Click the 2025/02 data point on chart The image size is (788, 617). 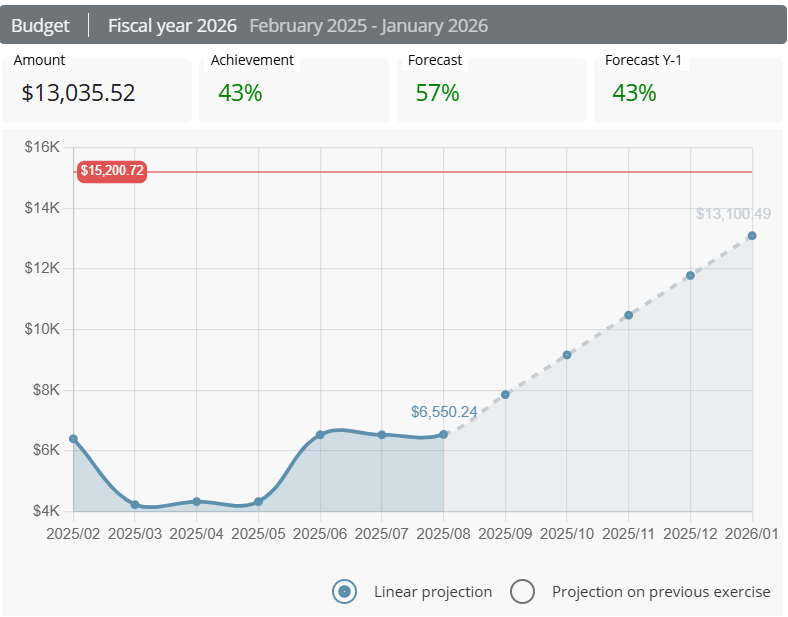pyautogui.click(x=73, y=439)
